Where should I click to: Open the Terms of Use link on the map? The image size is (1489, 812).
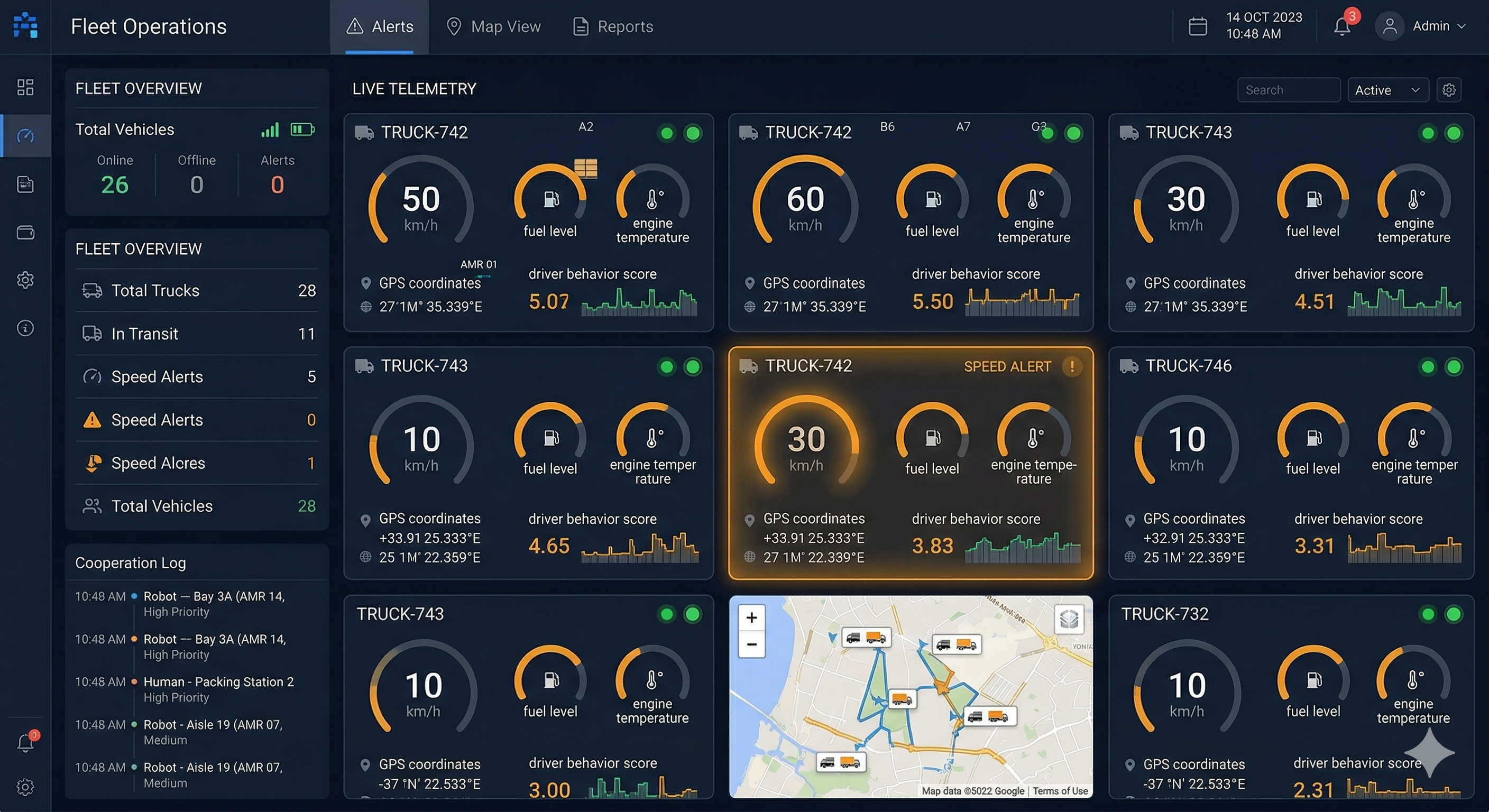pyautogui.click(x=1060, y=791)
